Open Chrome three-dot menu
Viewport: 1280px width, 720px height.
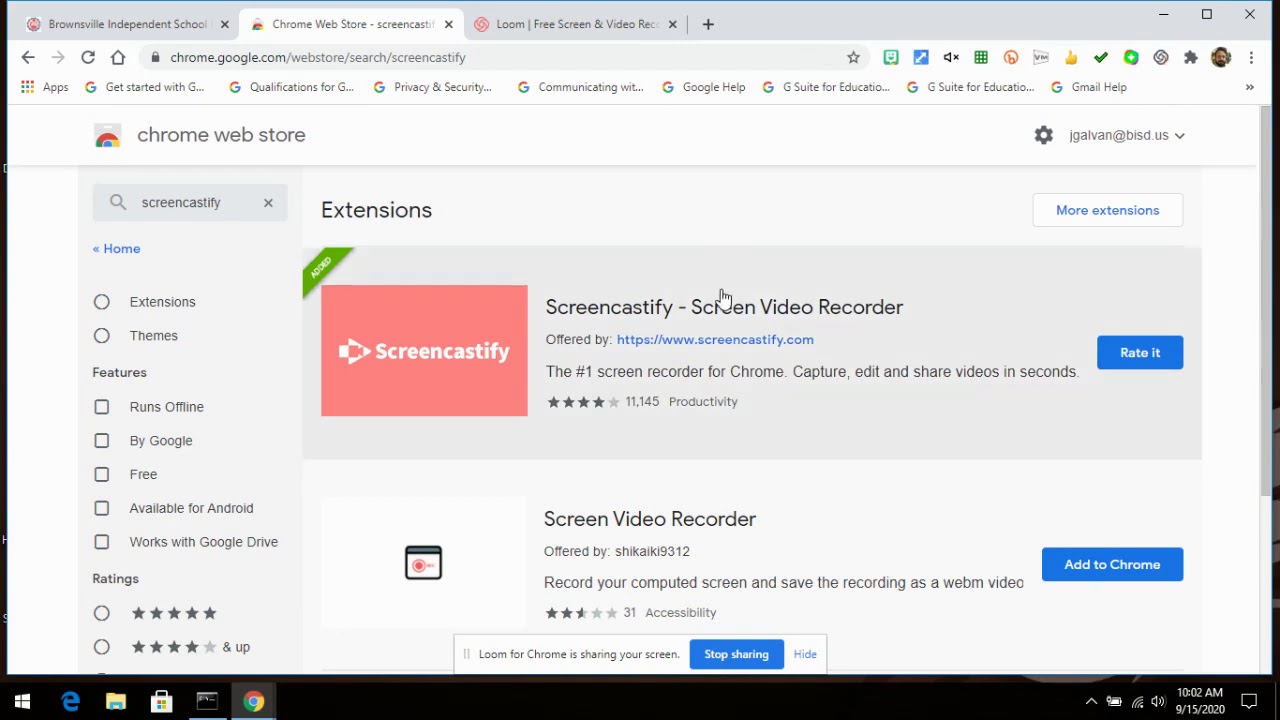click(1251, 58)
